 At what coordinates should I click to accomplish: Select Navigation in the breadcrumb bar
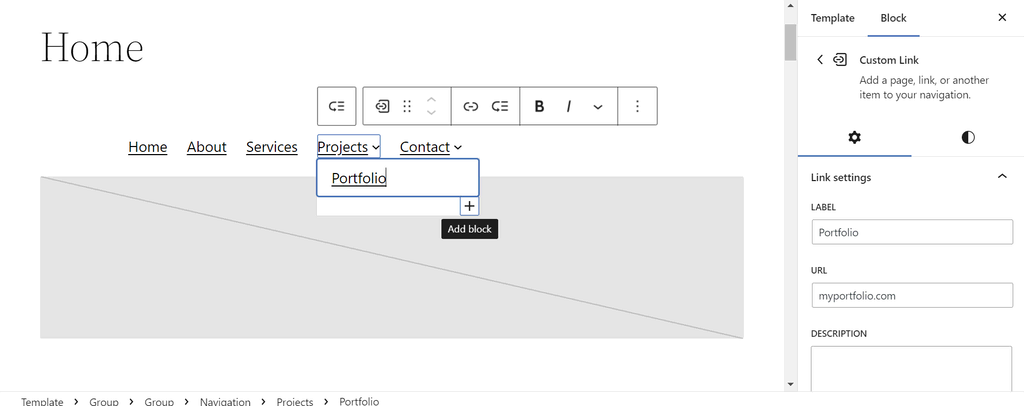[x=225, y=401]
